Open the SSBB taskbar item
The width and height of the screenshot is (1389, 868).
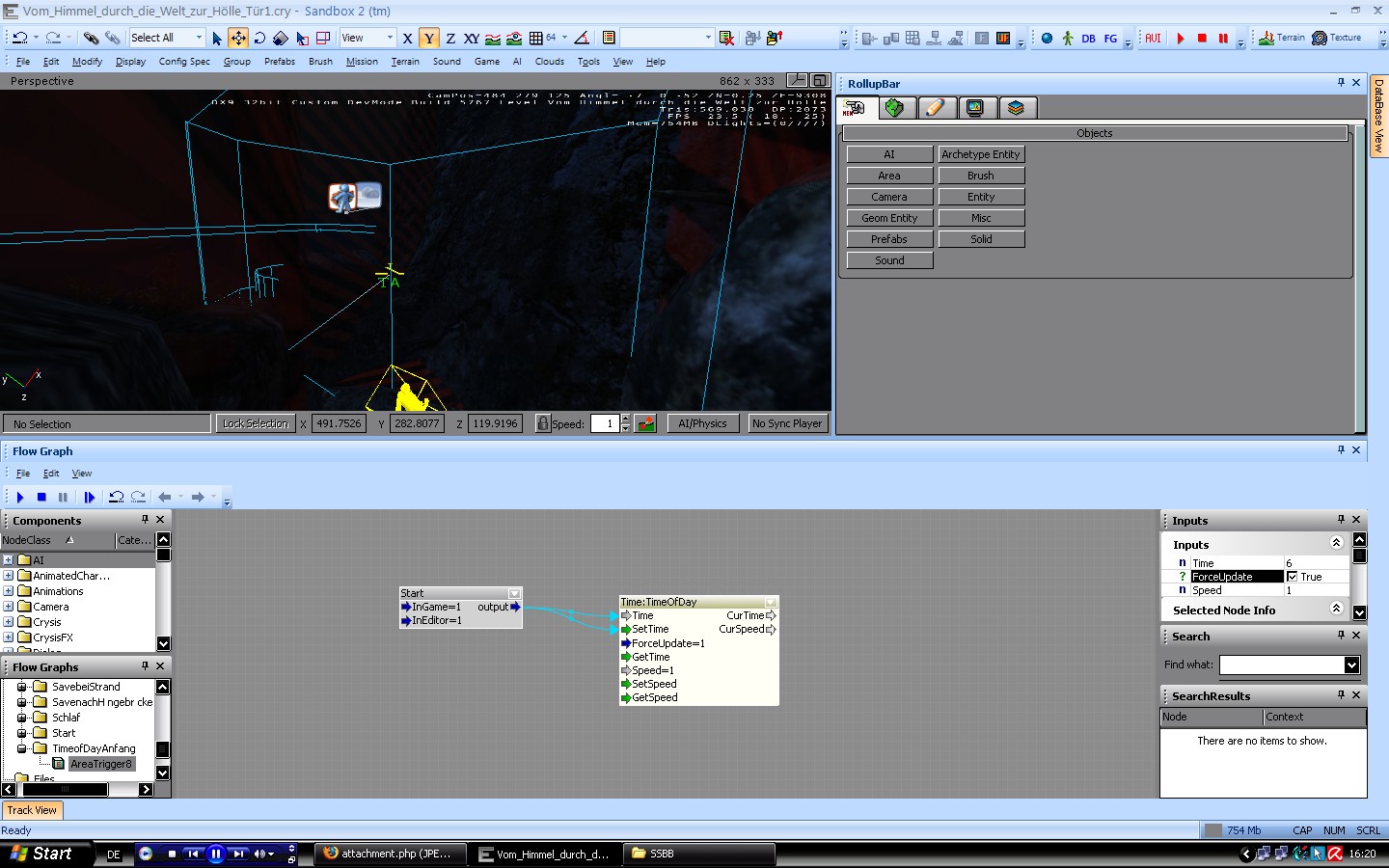(697, 854)
